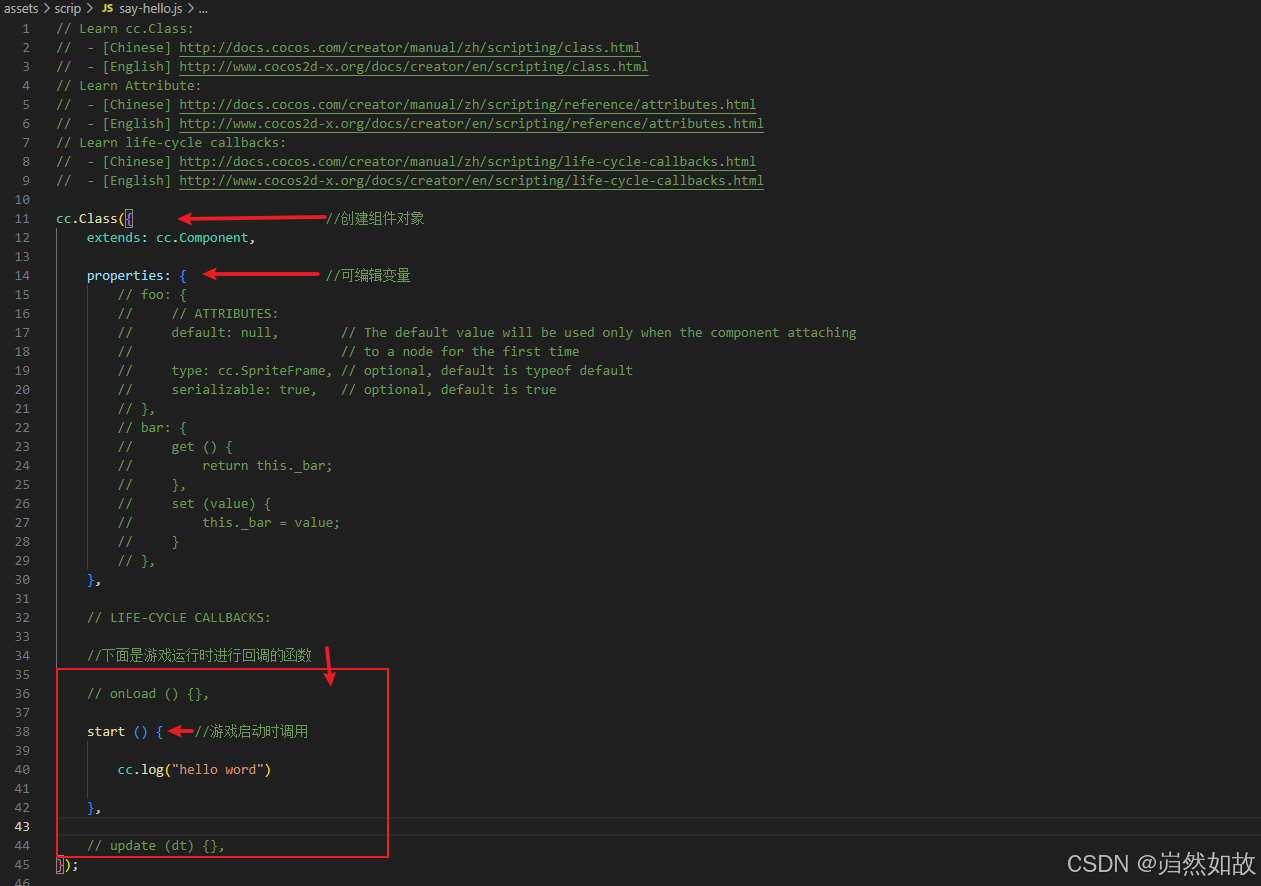Viewport: 1261px width, 886px height.
Task: Click '// update (dt) {},' comment
Action: (156, 845)
